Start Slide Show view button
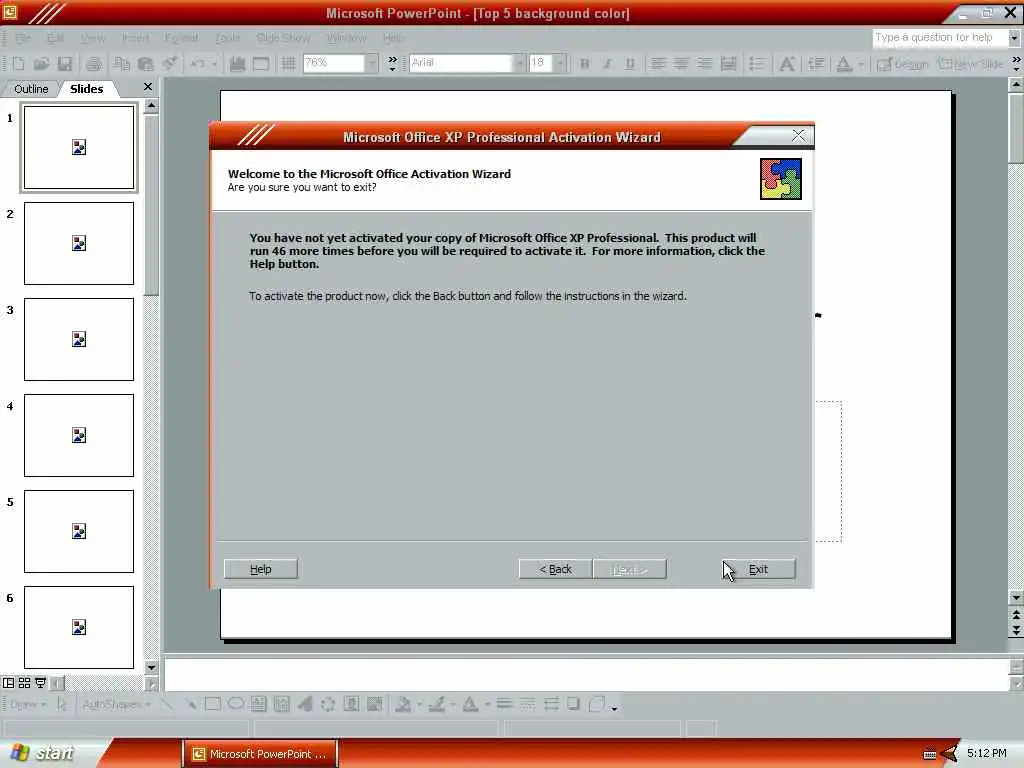1024x768 pixels. click(40, 683)
